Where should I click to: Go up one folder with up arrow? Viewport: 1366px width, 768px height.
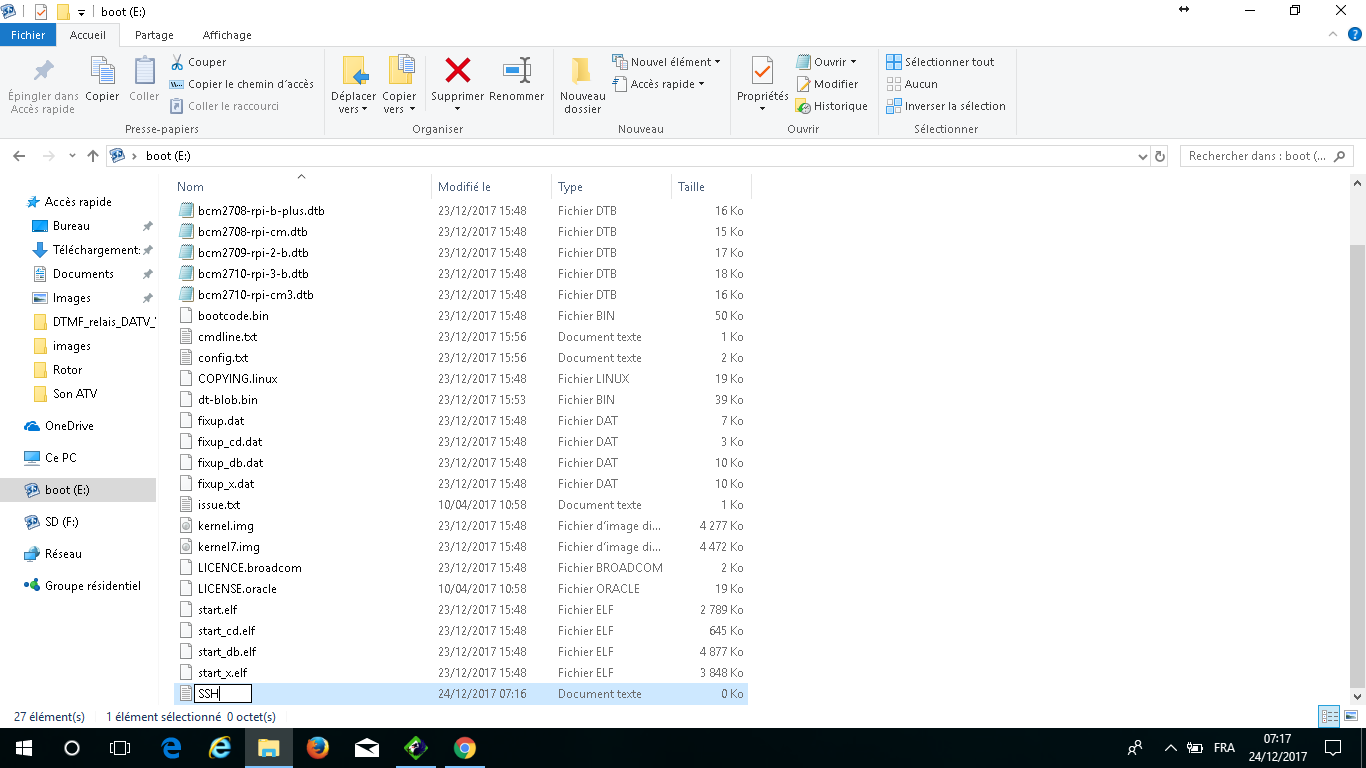pyautogui.click(x=93, y=156)
